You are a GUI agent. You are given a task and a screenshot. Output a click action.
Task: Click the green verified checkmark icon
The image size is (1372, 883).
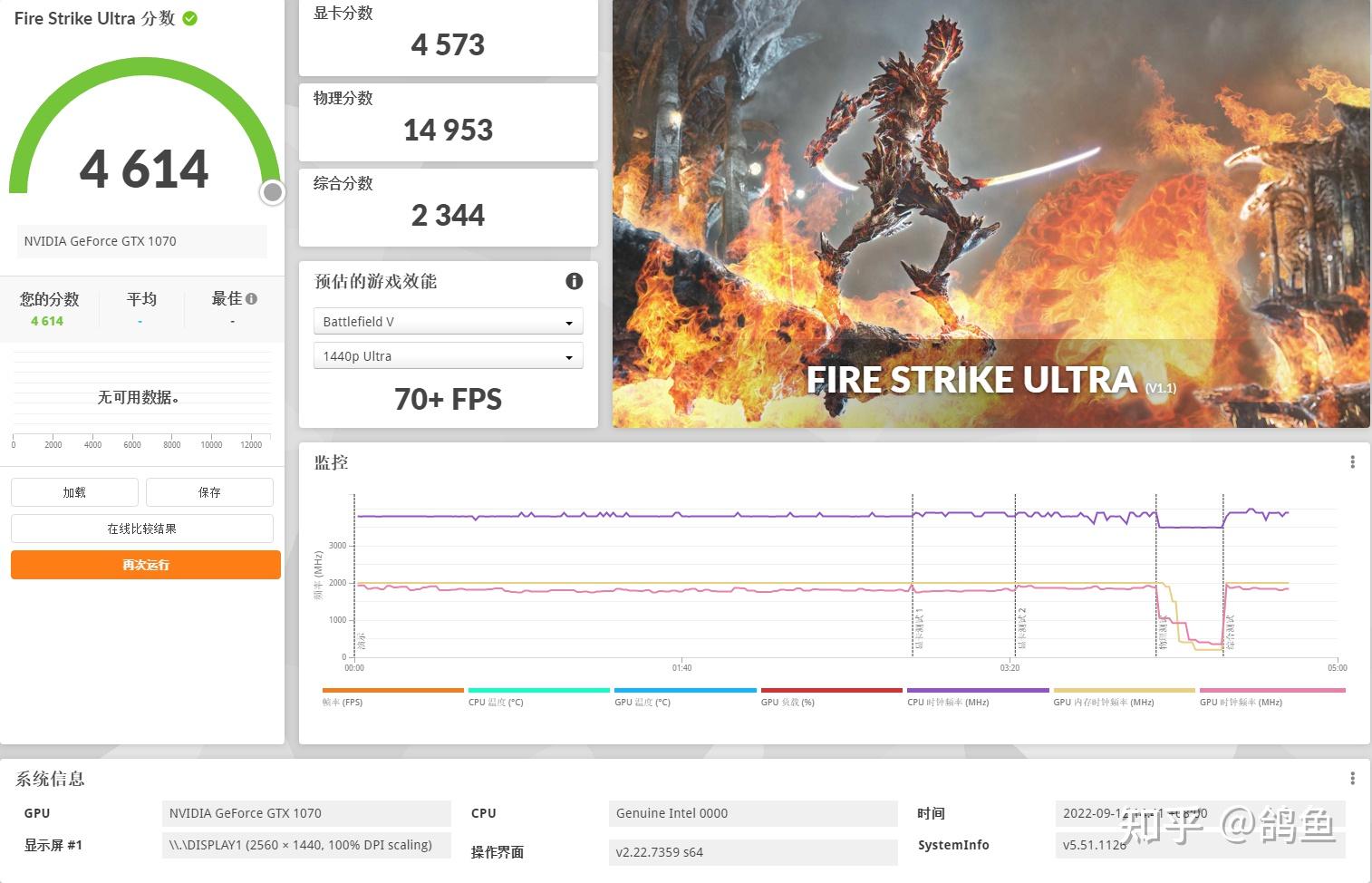click(190, 18)
